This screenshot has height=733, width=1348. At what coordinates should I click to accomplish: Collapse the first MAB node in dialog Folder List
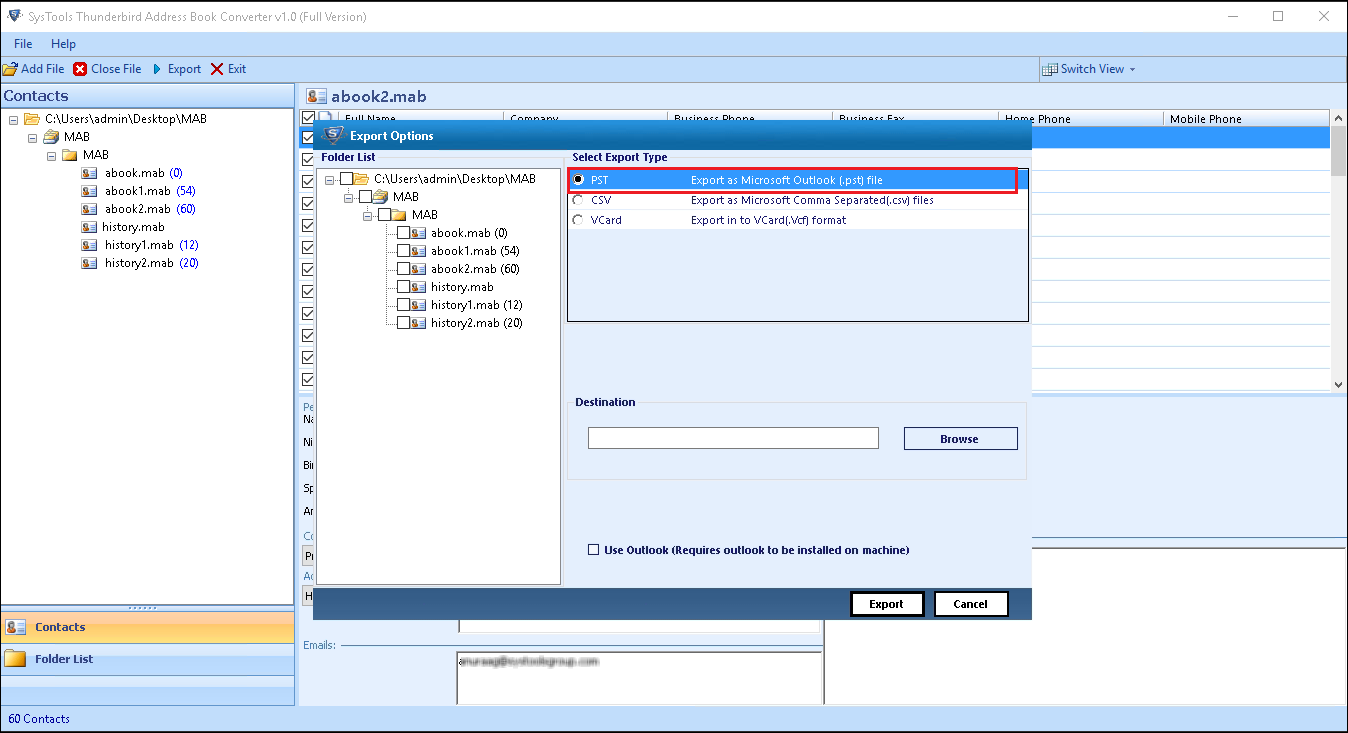pyautogui.click(x=348, y=197)
